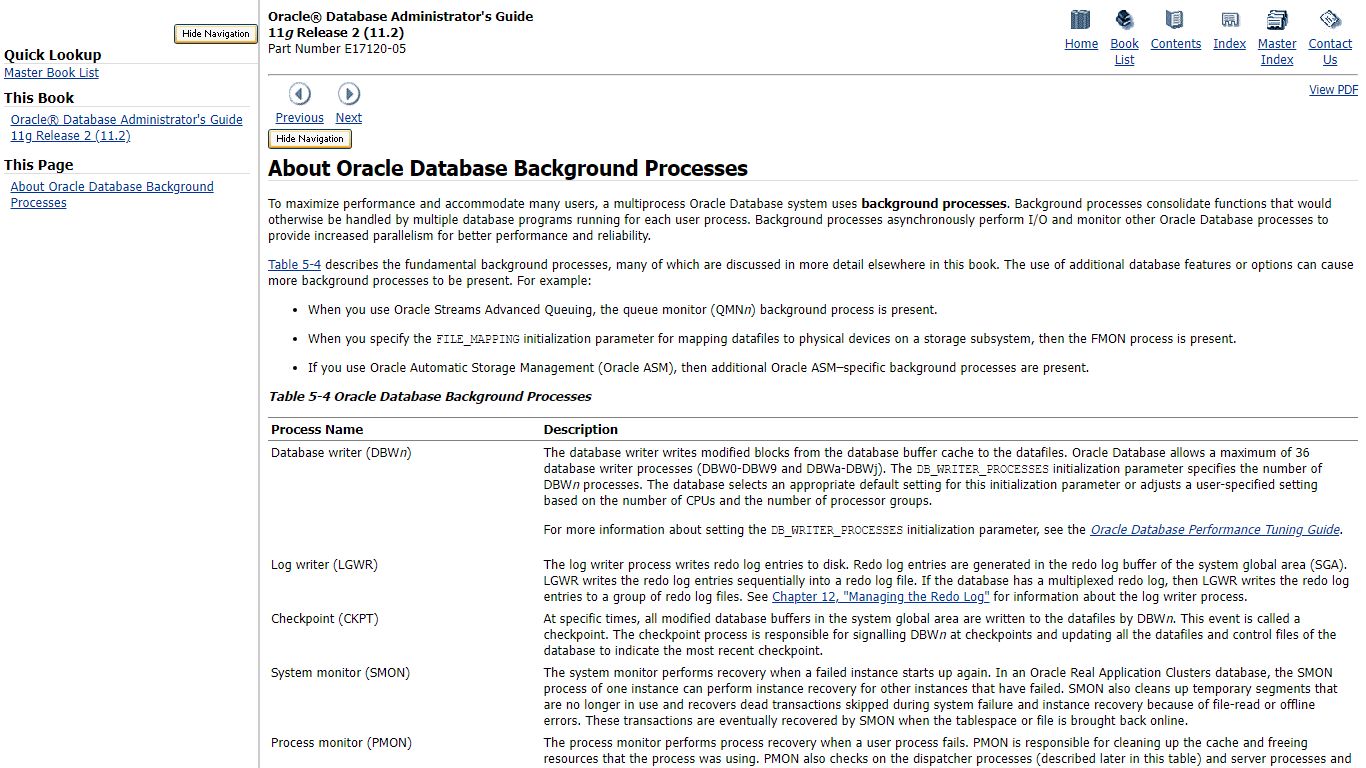Click the This Page sidebar heading
Viewport: 1366px width, 768px height.
pos(39,165)
